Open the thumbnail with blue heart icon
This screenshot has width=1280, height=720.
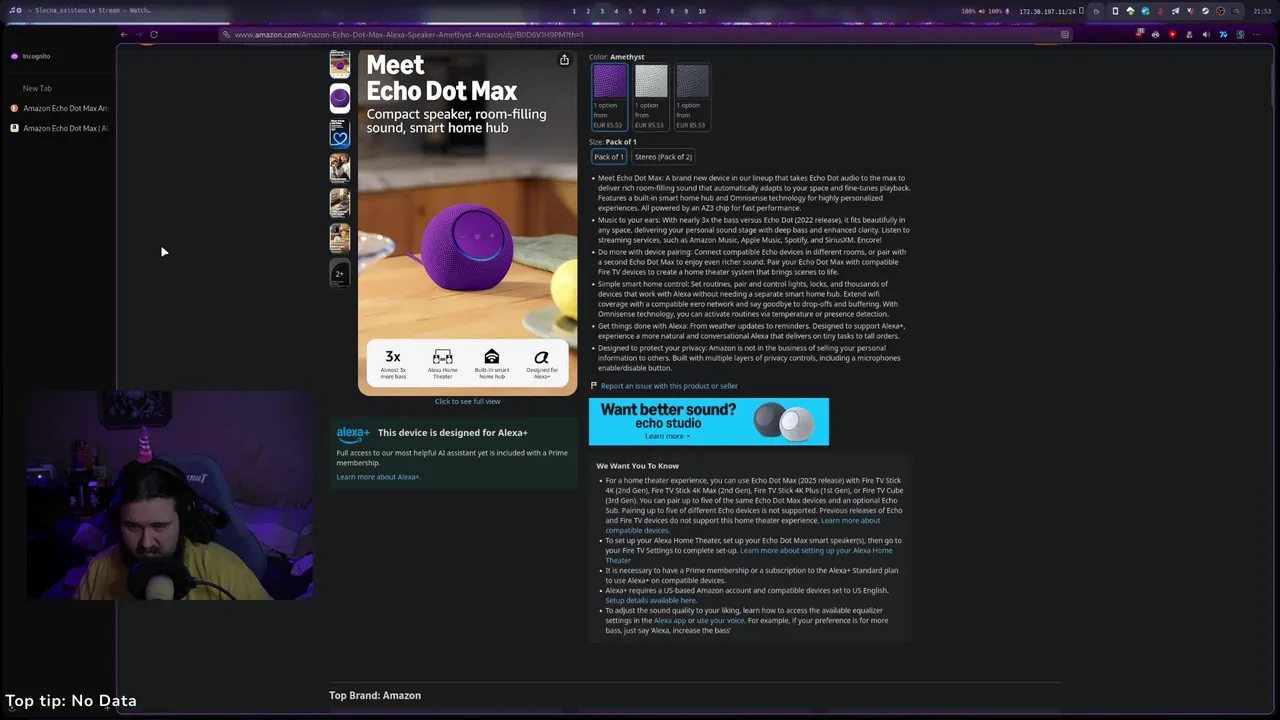point(340,133)
